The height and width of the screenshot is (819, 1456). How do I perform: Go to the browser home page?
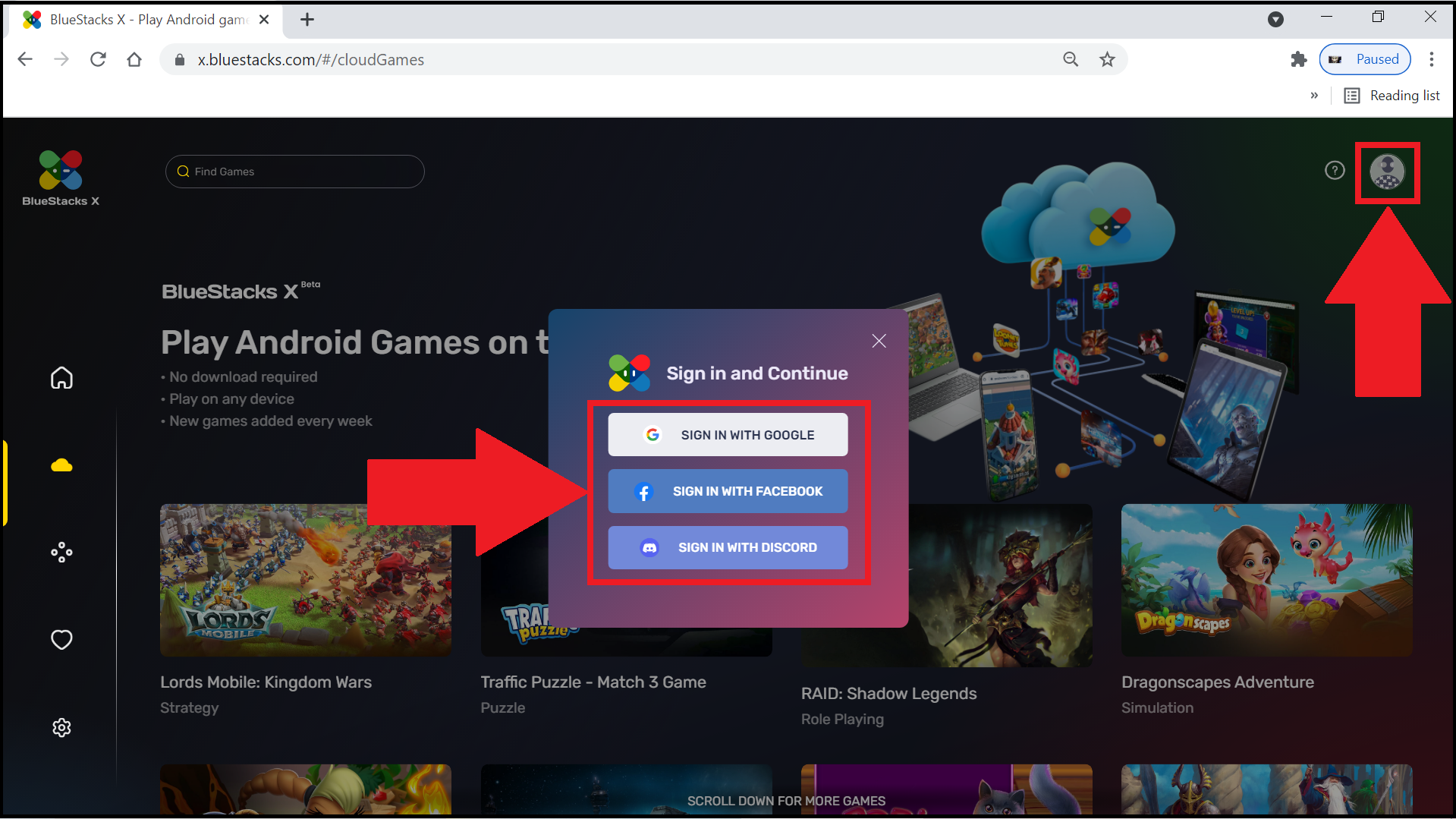(x=134, y=59)
